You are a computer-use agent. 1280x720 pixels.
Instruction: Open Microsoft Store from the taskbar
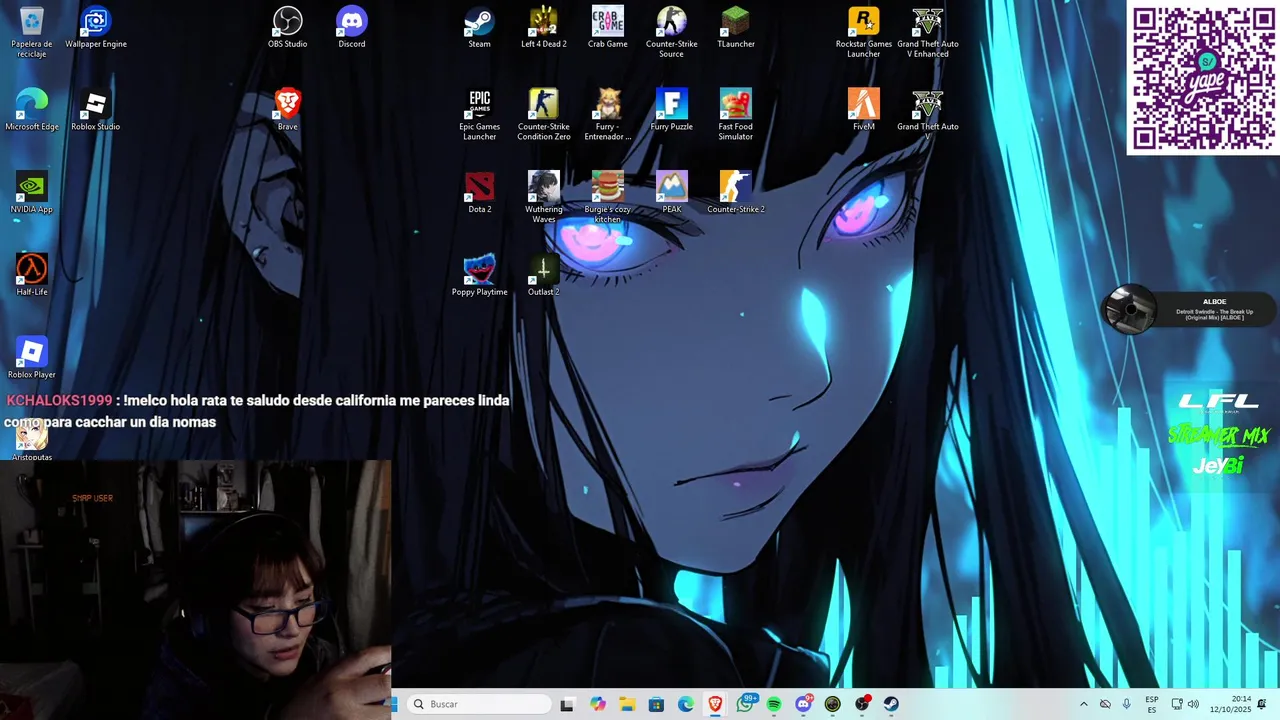657,704
